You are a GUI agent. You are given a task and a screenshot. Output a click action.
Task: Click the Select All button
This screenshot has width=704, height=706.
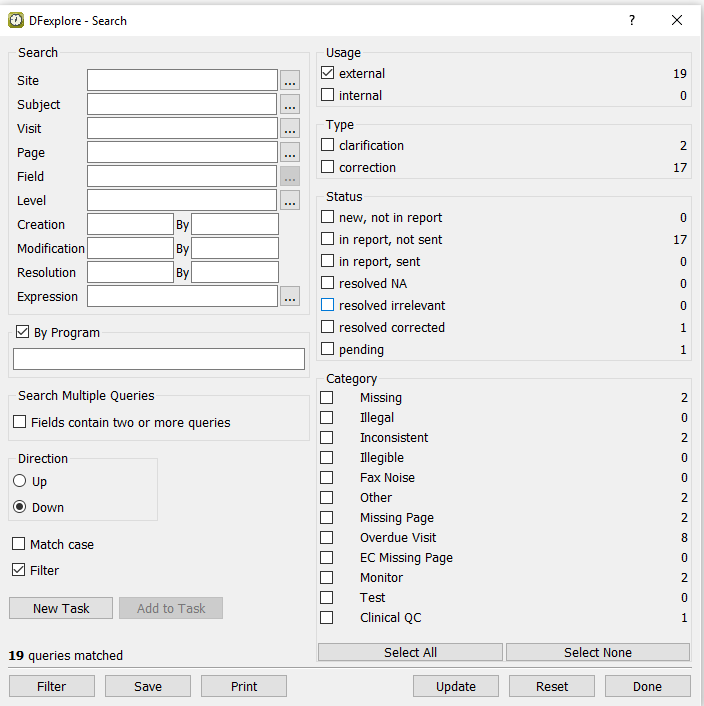point(410,652)
